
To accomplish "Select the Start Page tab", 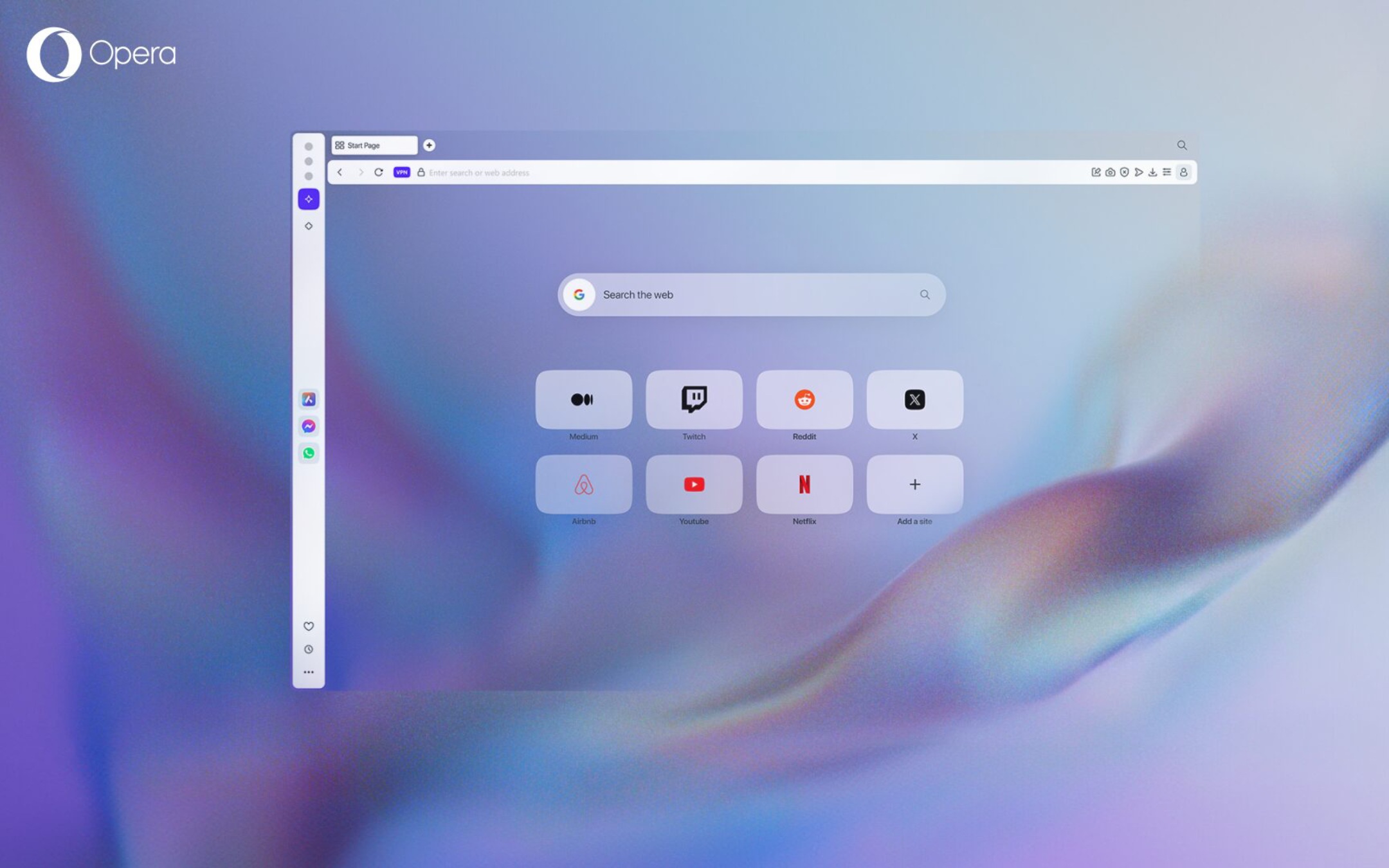I will click(x=374, y=145).
